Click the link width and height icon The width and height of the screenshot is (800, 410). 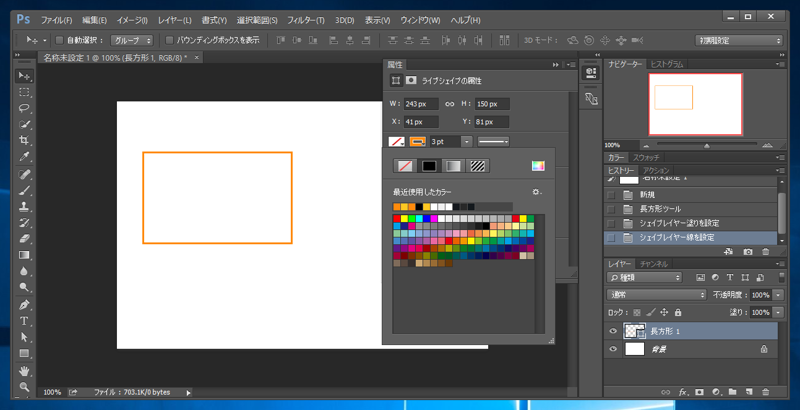(x=449, y=104)
